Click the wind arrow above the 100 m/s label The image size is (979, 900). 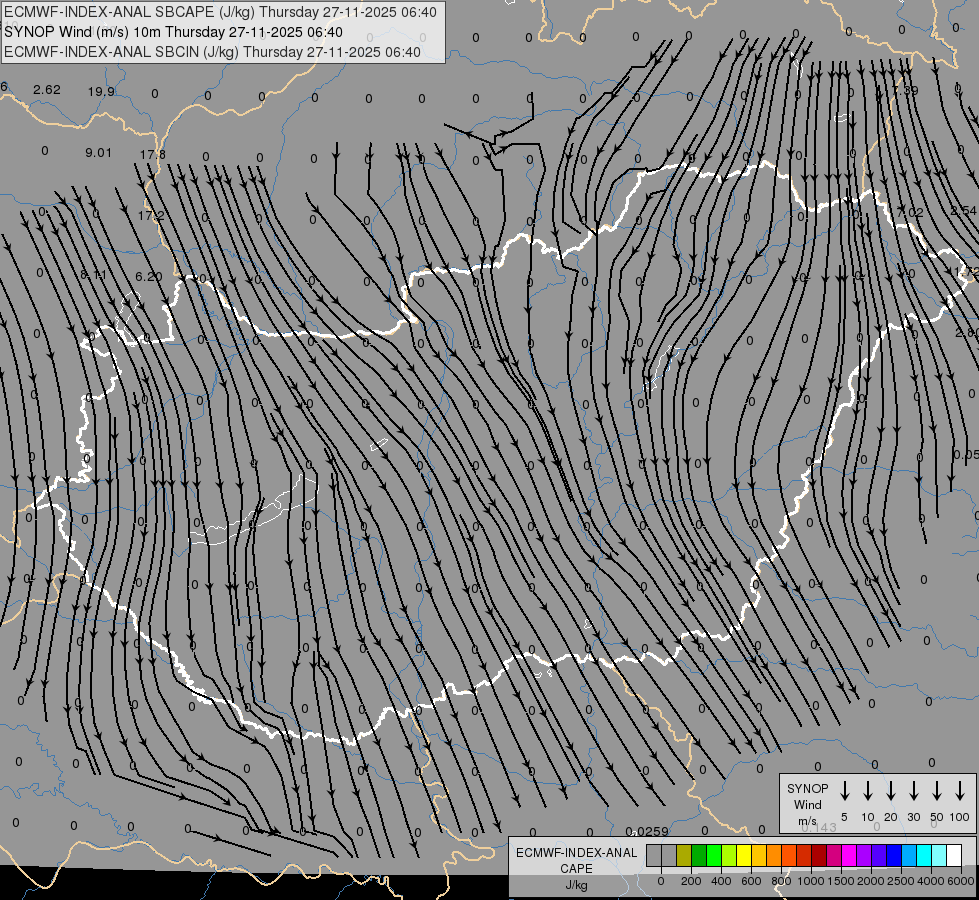(x=960, y=791)
